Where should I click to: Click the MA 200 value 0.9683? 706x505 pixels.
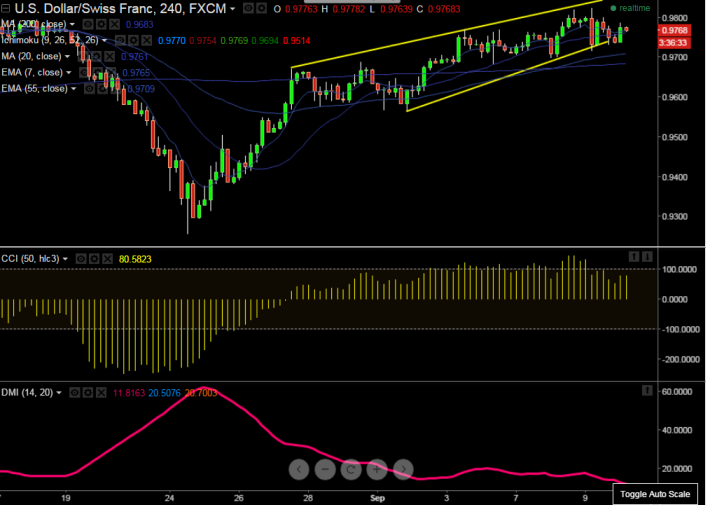coord(140,24)
